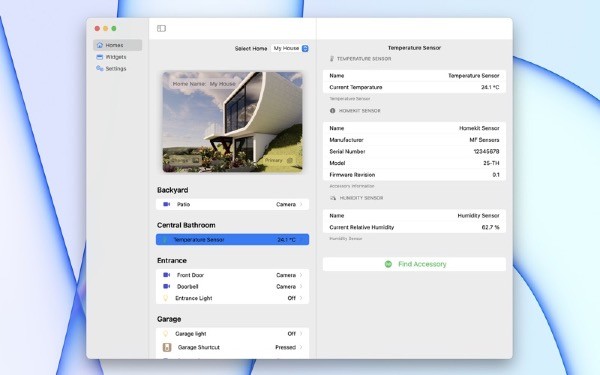Click the Doorbell camera icon
Viewport: 600px width, 375px height.
[167, 286]
